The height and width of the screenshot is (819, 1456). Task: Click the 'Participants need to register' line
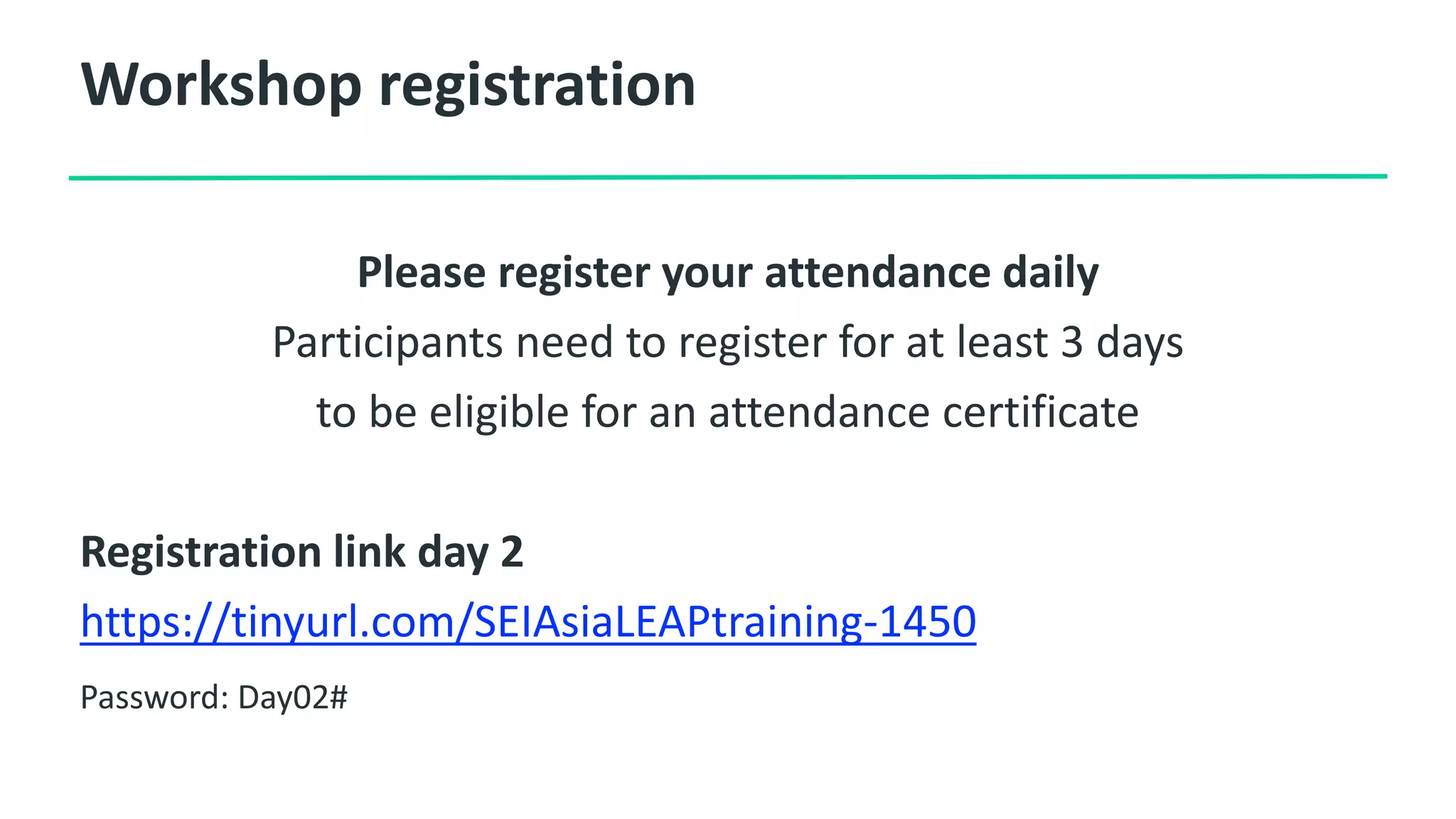click(728, 342)
